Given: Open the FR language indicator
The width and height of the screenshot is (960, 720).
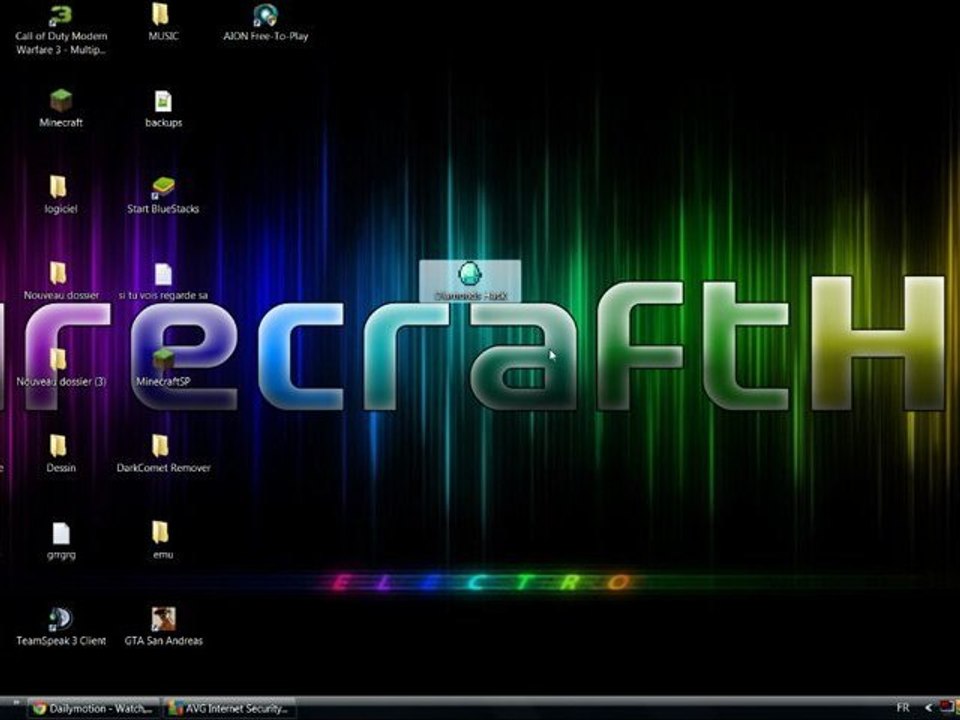Looking at the screenshot, I should tap(902, 708).
